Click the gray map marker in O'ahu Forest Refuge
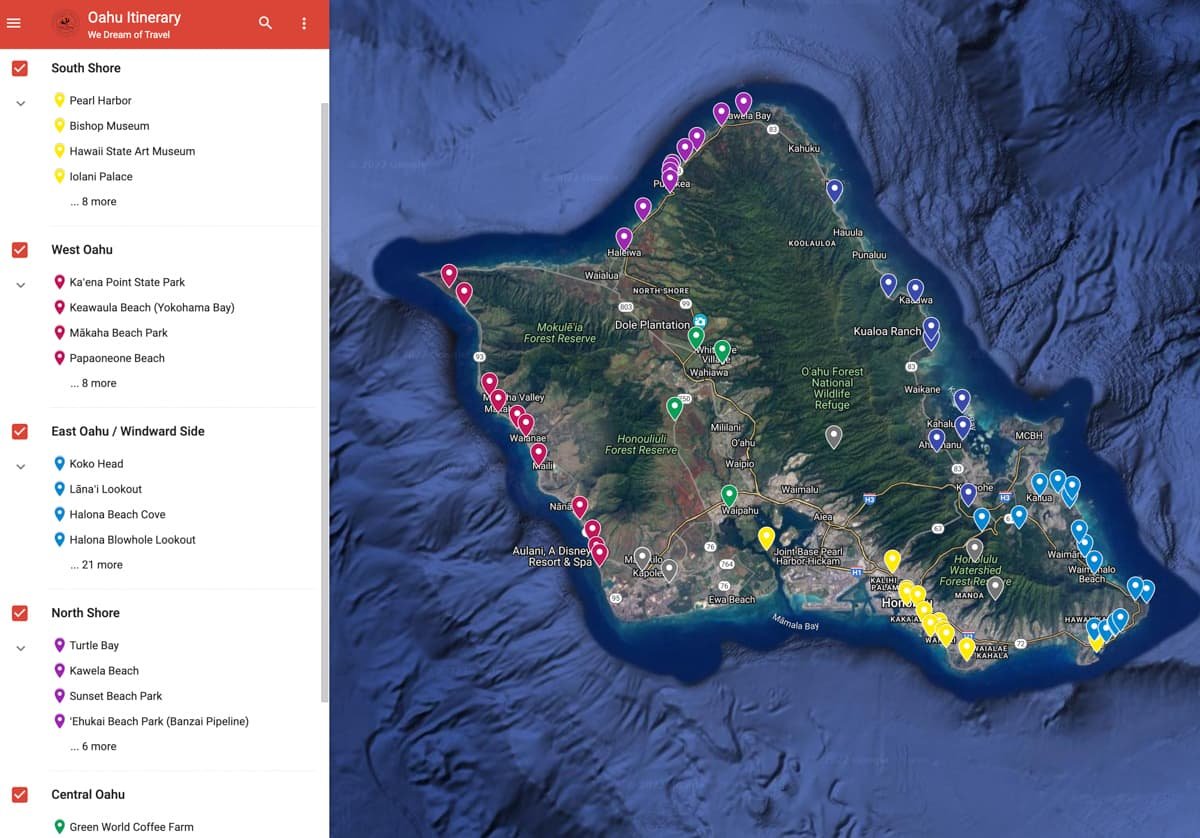1200x838 pixels. (x=833, y=436)
